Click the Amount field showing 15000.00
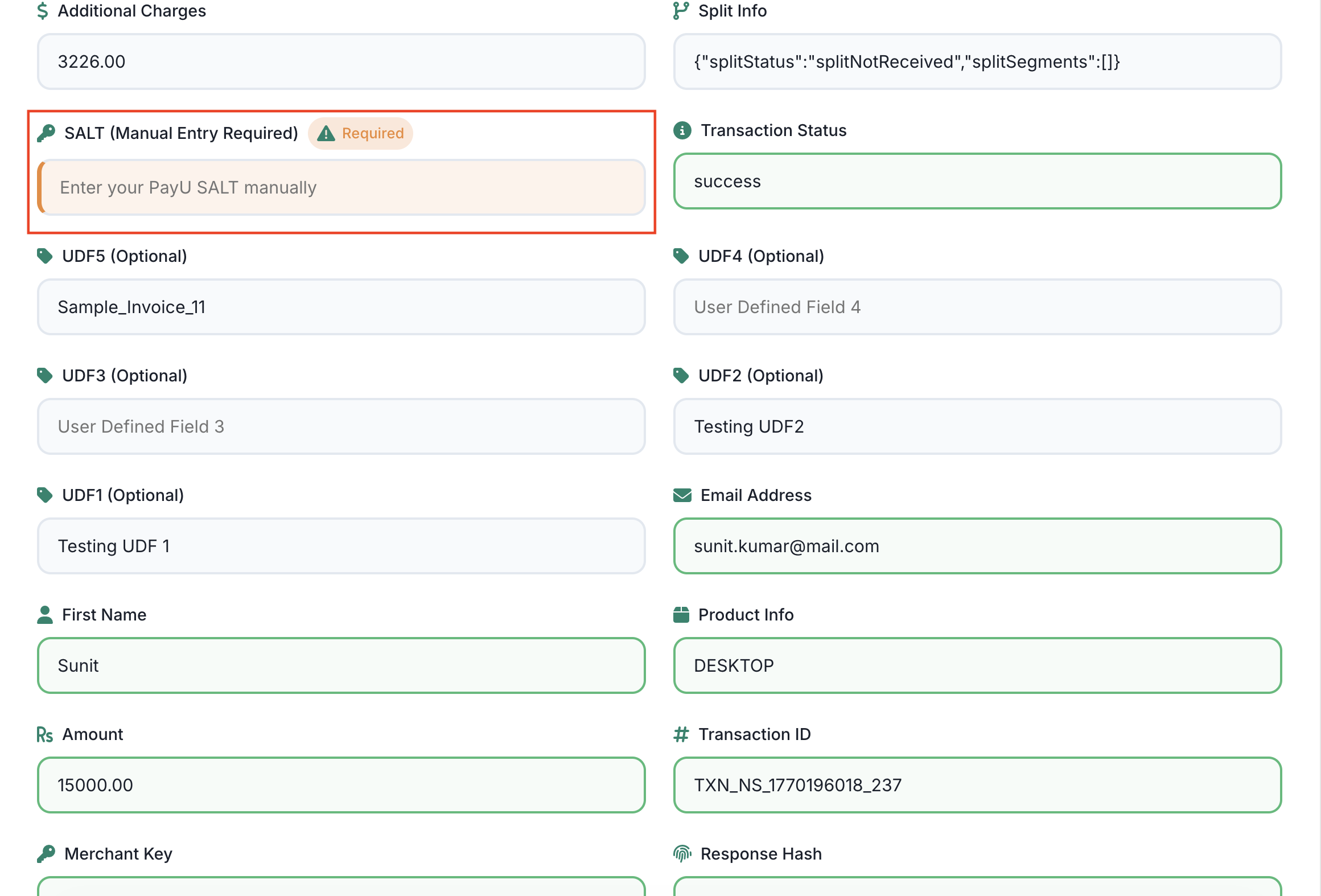Viewport: 1321px width, 896px height. click(341, 786)
